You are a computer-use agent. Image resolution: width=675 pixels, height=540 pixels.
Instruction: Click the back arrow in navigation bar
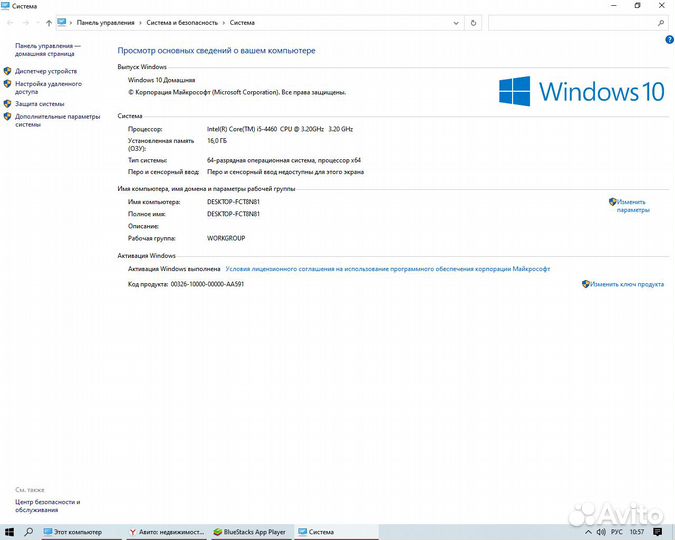click(x=10, y=23)
